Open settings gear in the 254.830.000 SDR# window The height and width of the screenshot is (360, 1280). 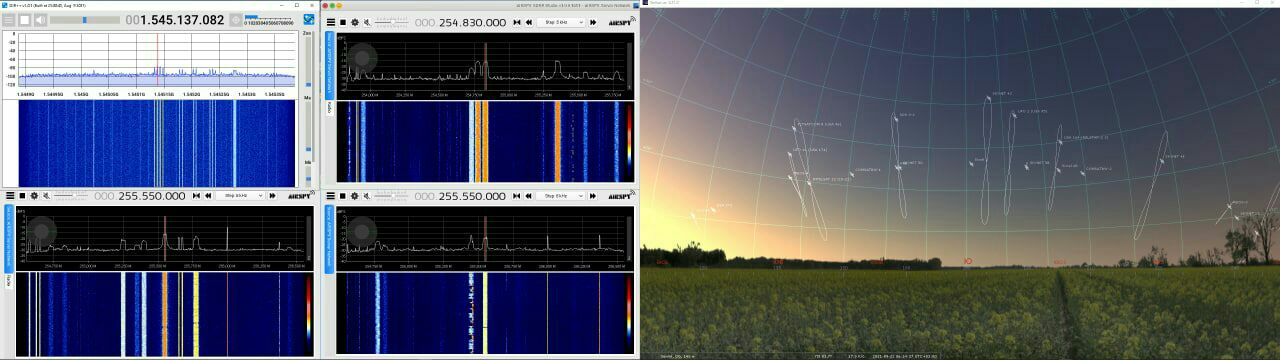pyautogui.click(x=355, y=22)
